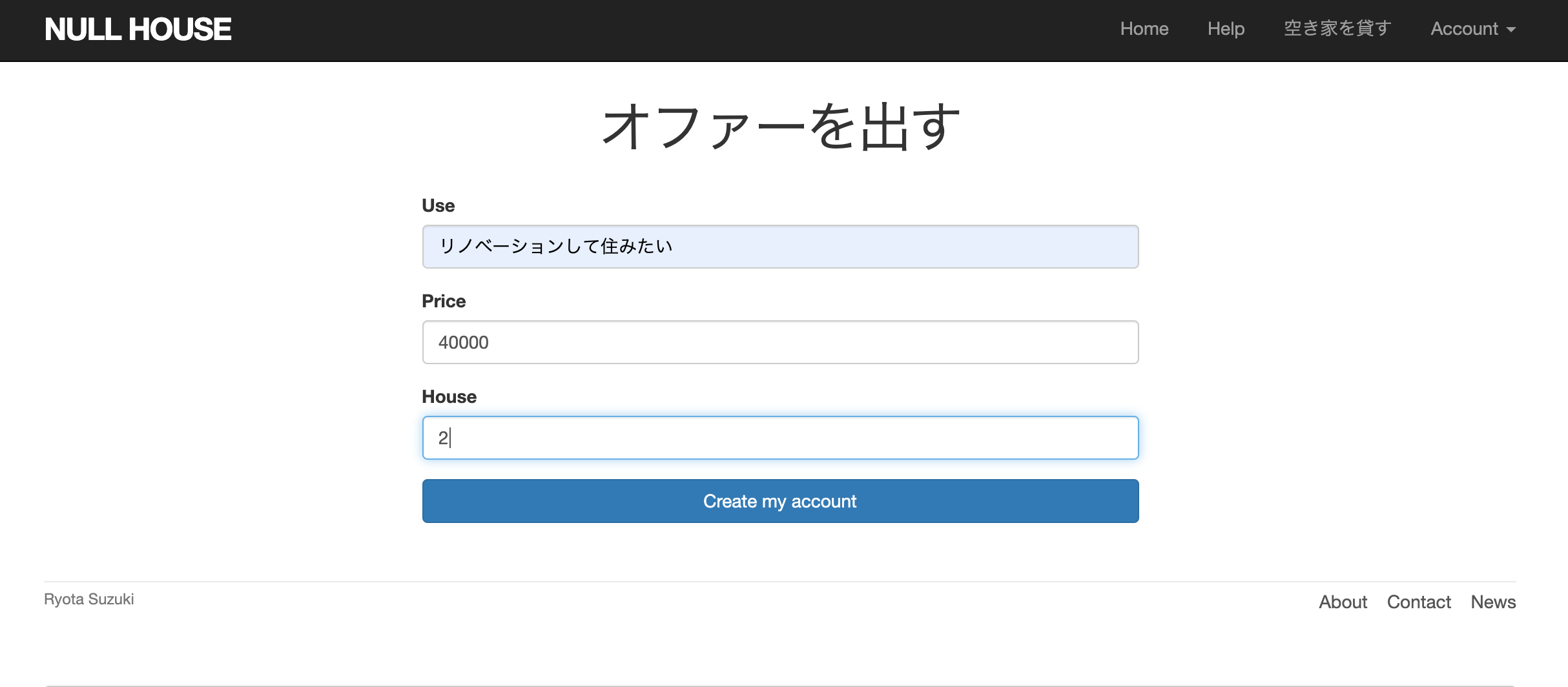The image size is (1568, 687).
Task: Click the NULL HOUSE logo
Action: (138, 28)
